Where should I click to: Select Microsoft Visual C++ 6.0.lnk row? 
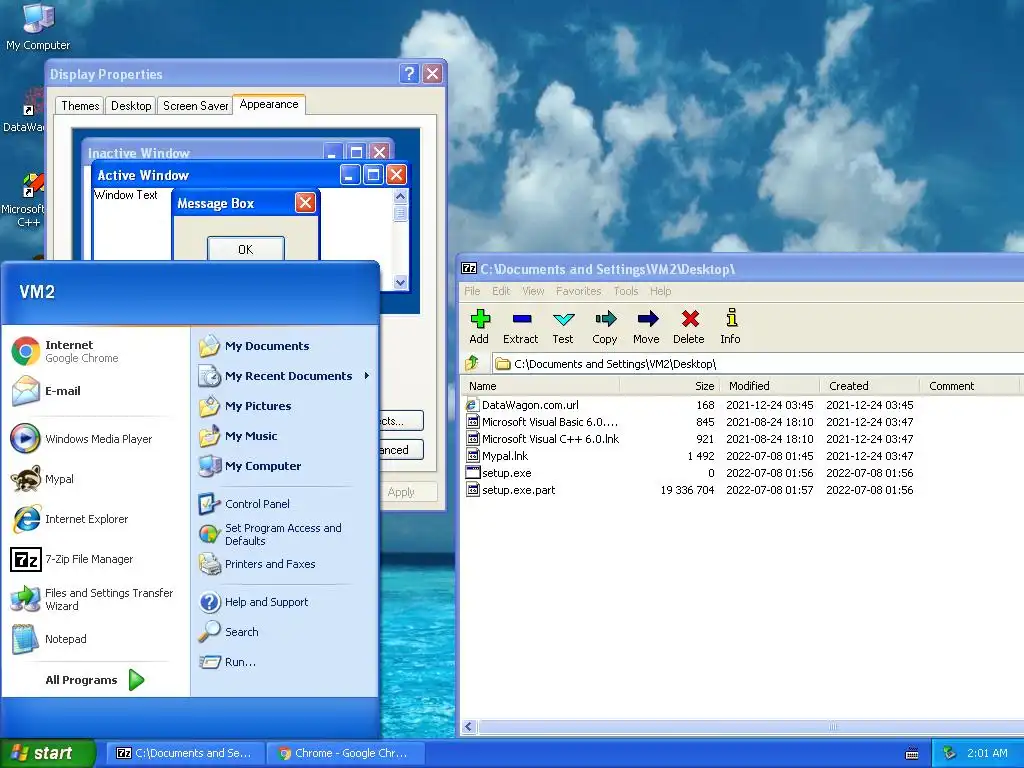[x=692, y=439]
